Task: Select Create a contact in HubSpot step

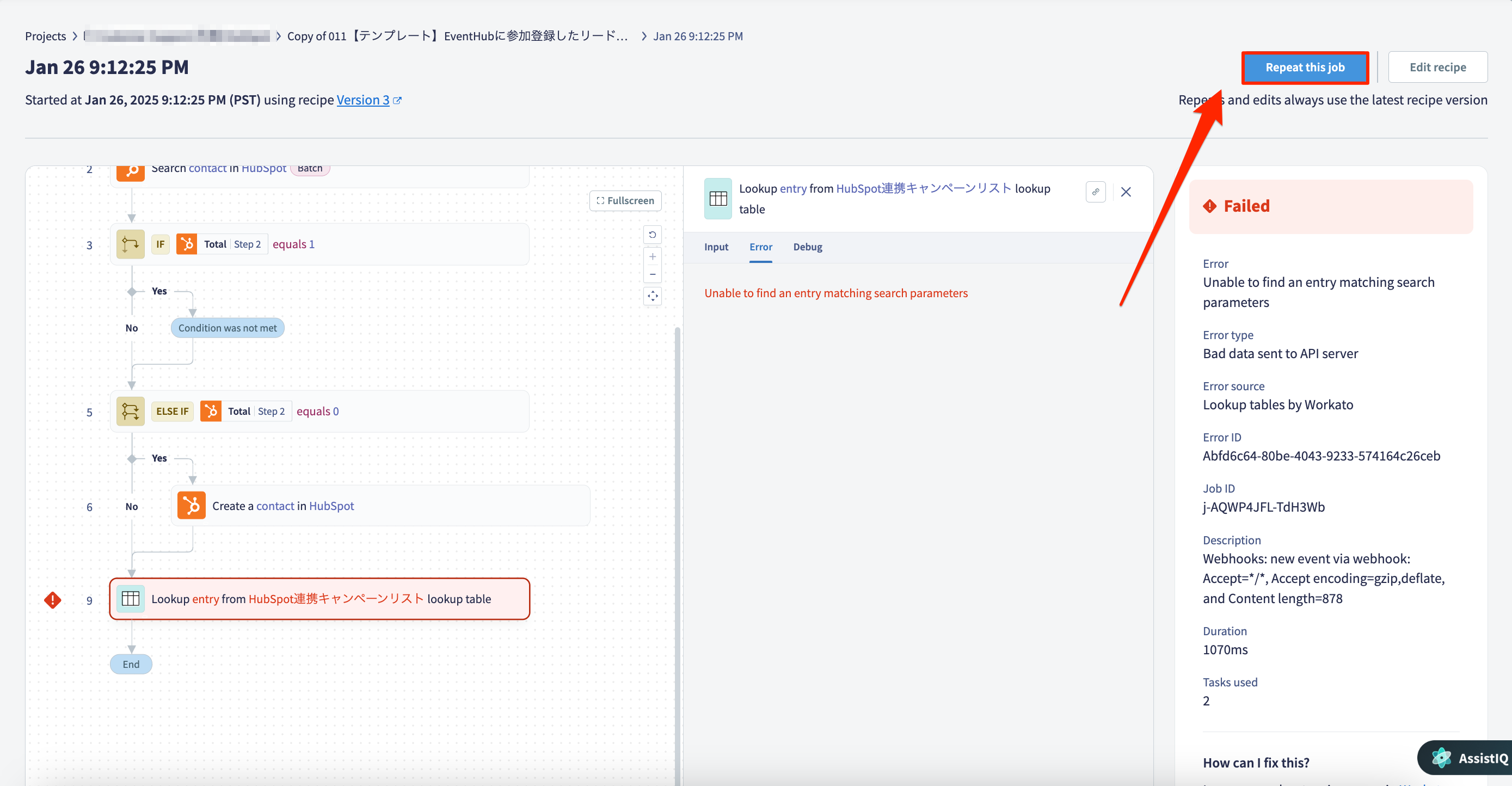Action: tap(380, 506)
